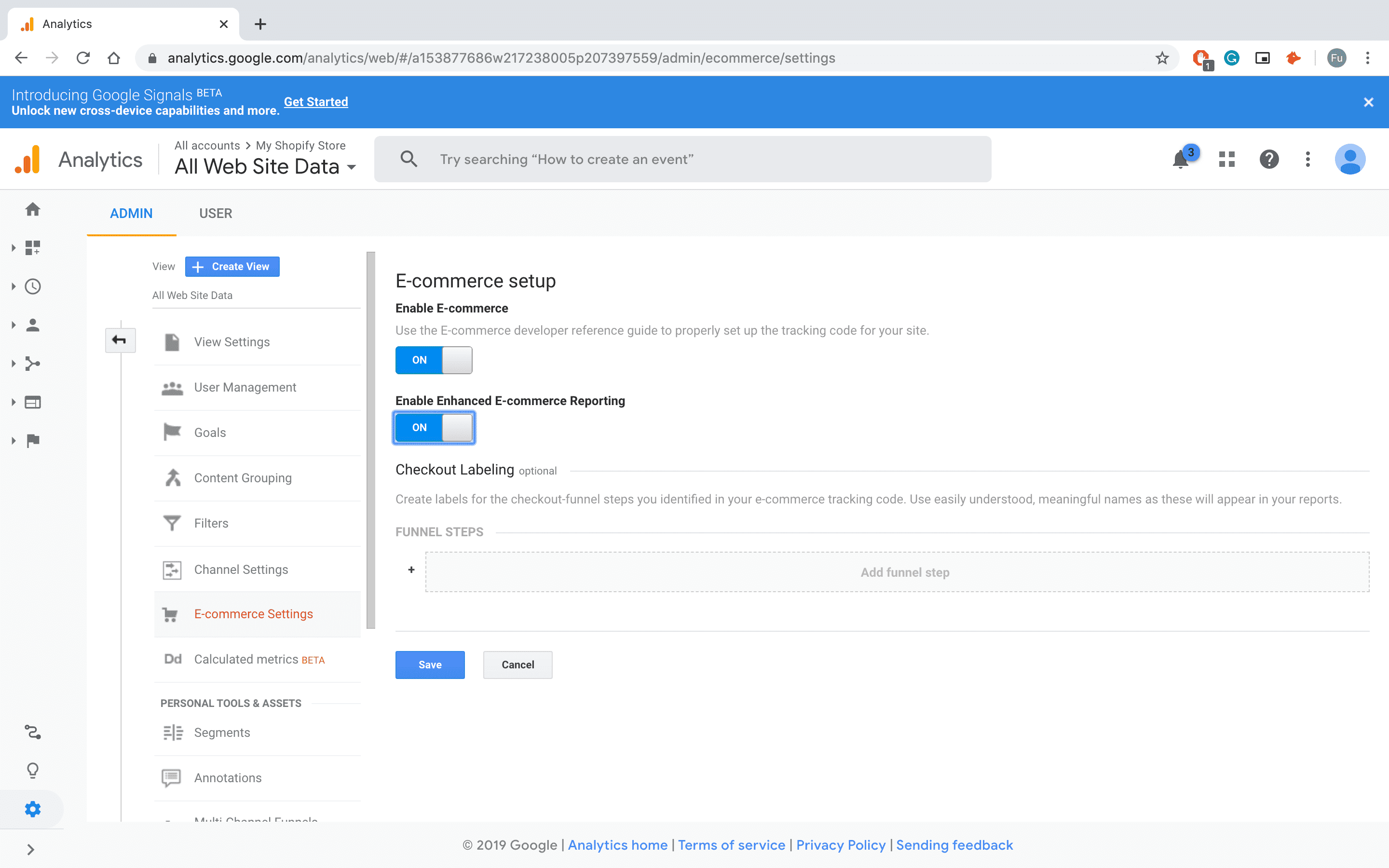
Task: Open Annotations under Personal Tools
Action: (257, 778)
